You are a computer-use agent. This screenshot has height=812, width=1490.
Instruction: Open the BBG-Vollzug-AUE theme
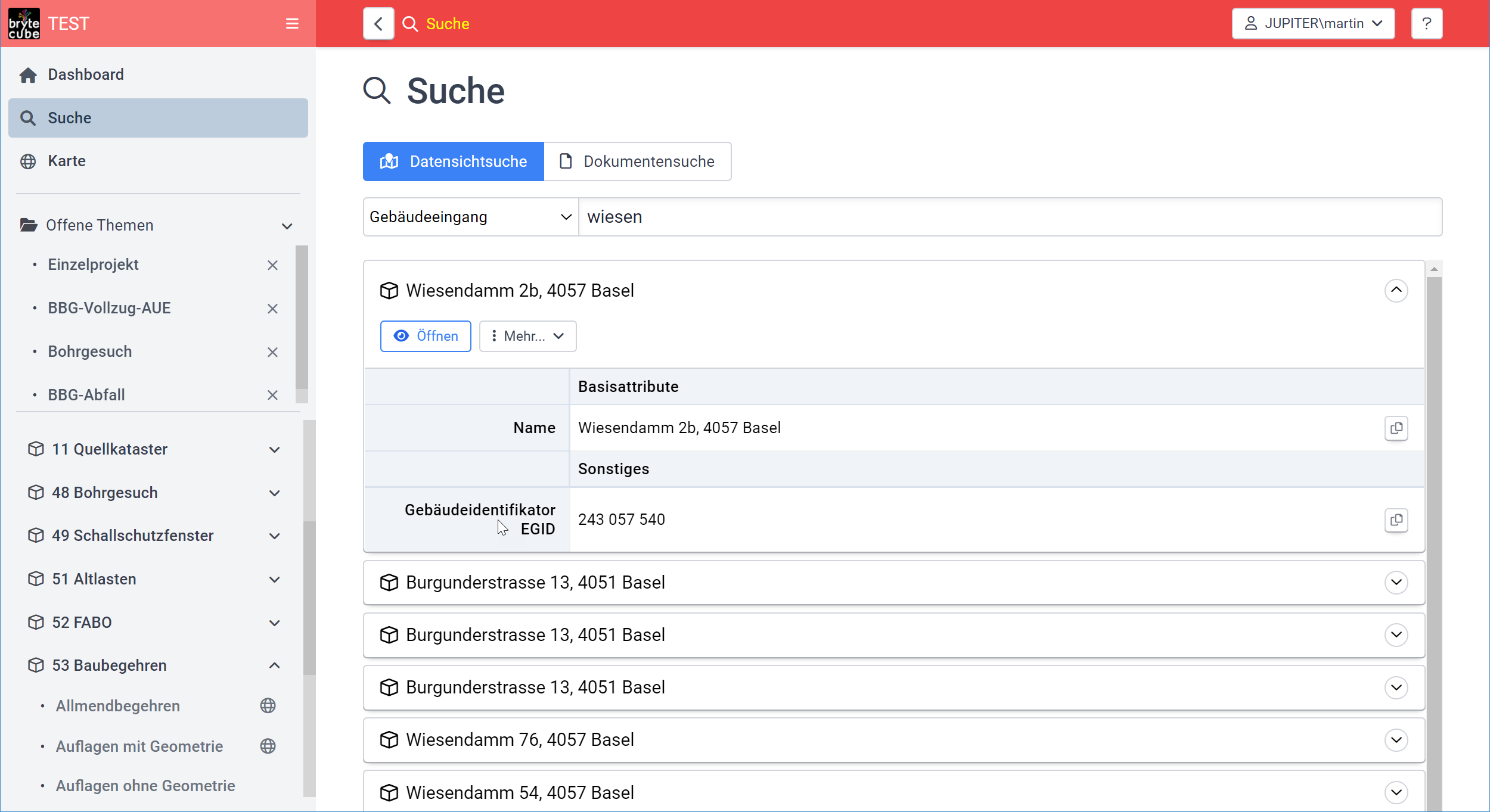109,308
